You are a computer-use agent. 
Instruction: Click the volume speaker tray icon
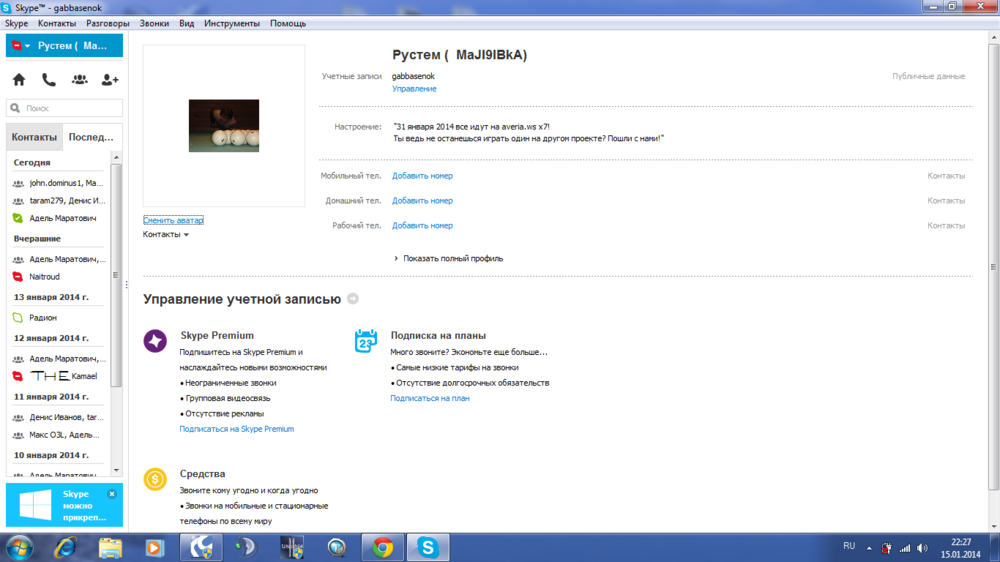(922, 548)
